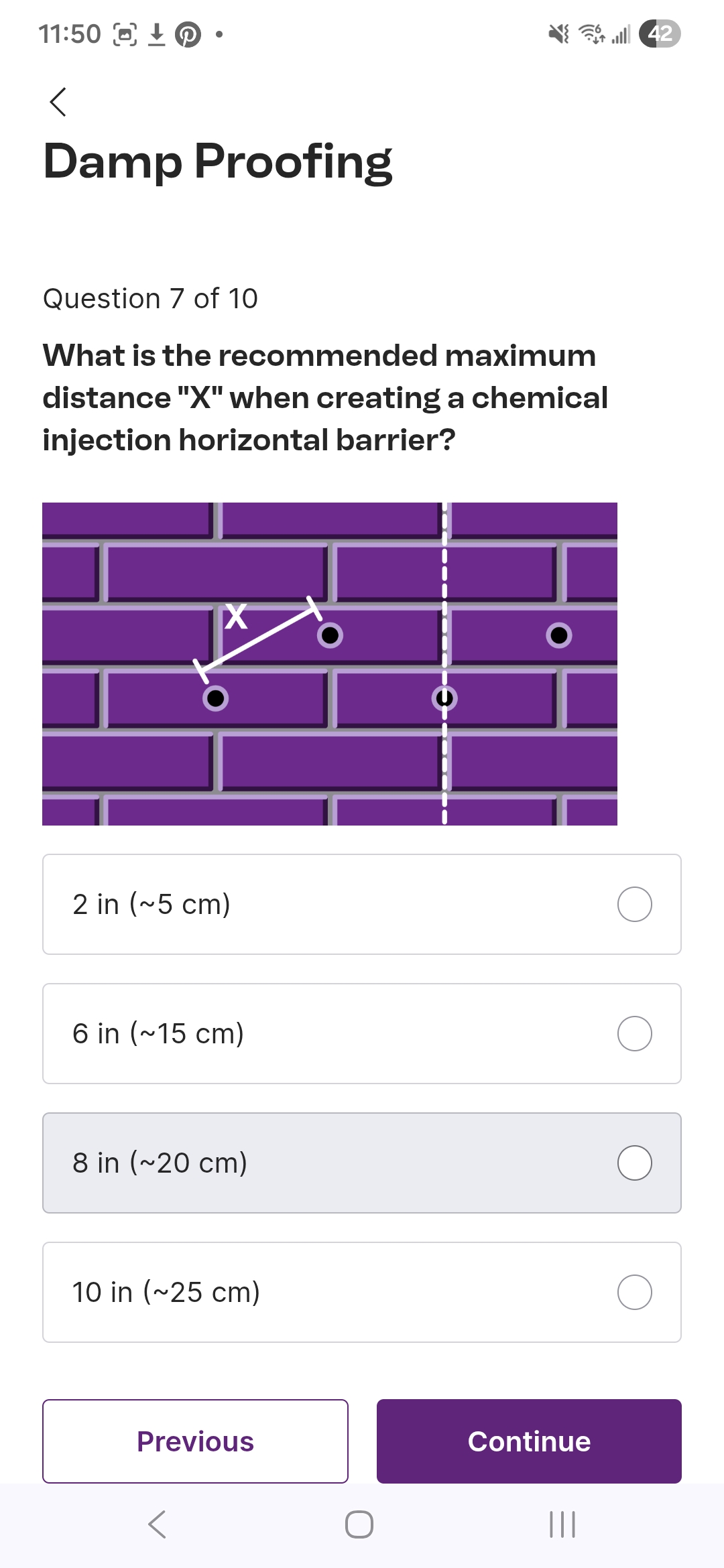Viewport: 724px width, 1568px height.
Task: Tap the back arrow above Damp Proofing
Action: pyautogui.click(x=58, y=102)
